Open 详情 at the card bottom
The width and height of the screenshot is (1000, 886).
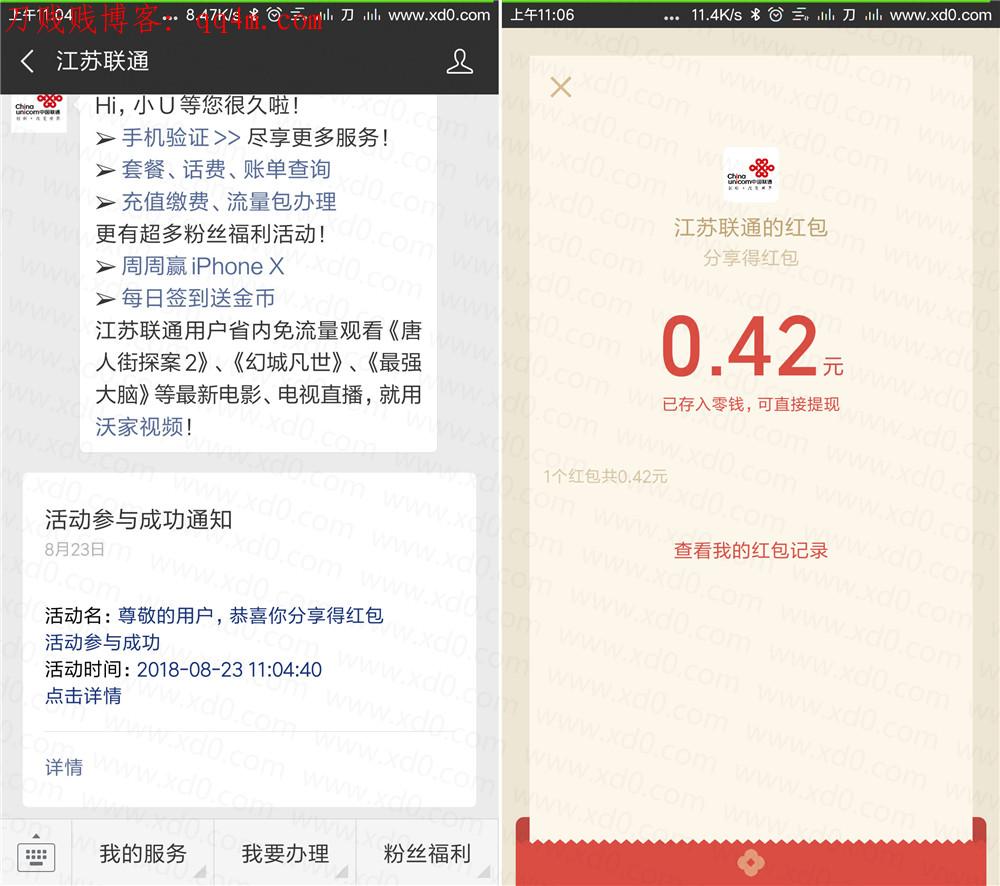tap(64, 767)
